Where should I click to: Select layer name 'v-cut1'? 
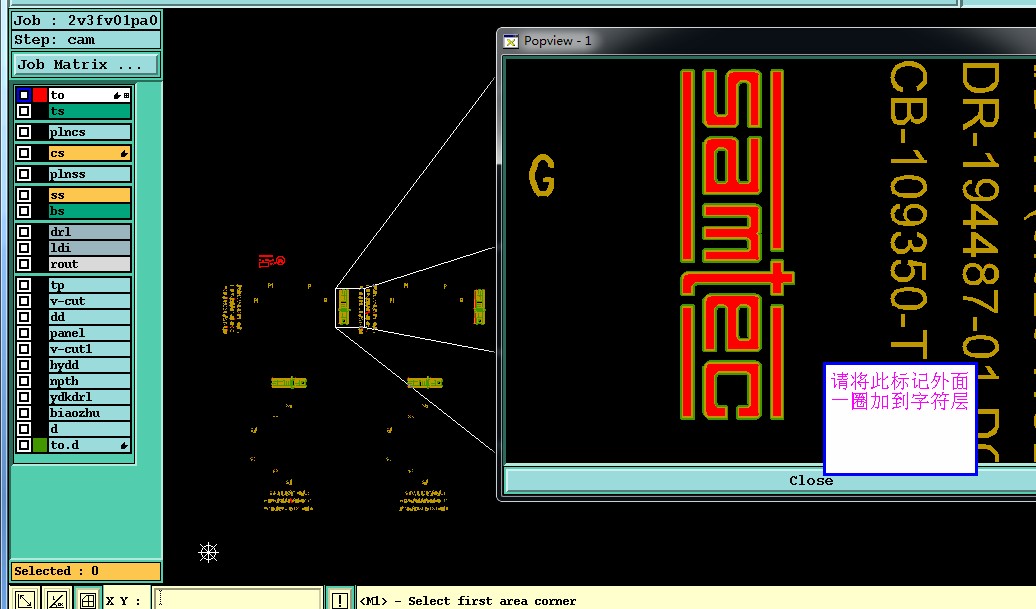[x=89, y=349]
